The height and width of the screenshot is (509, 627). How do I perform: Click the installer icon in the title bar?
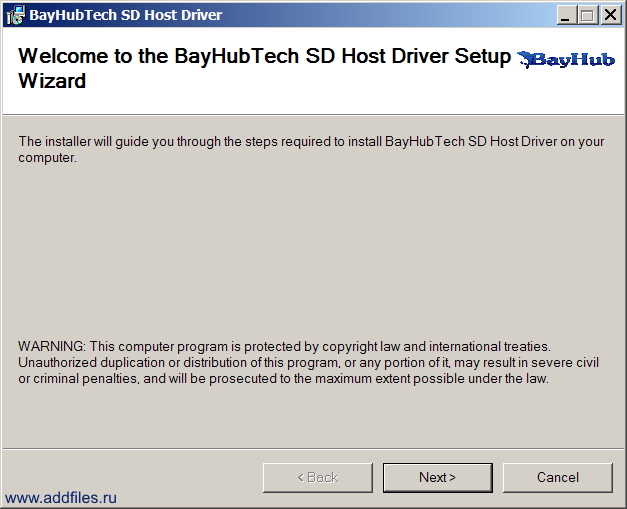(15, 15)
